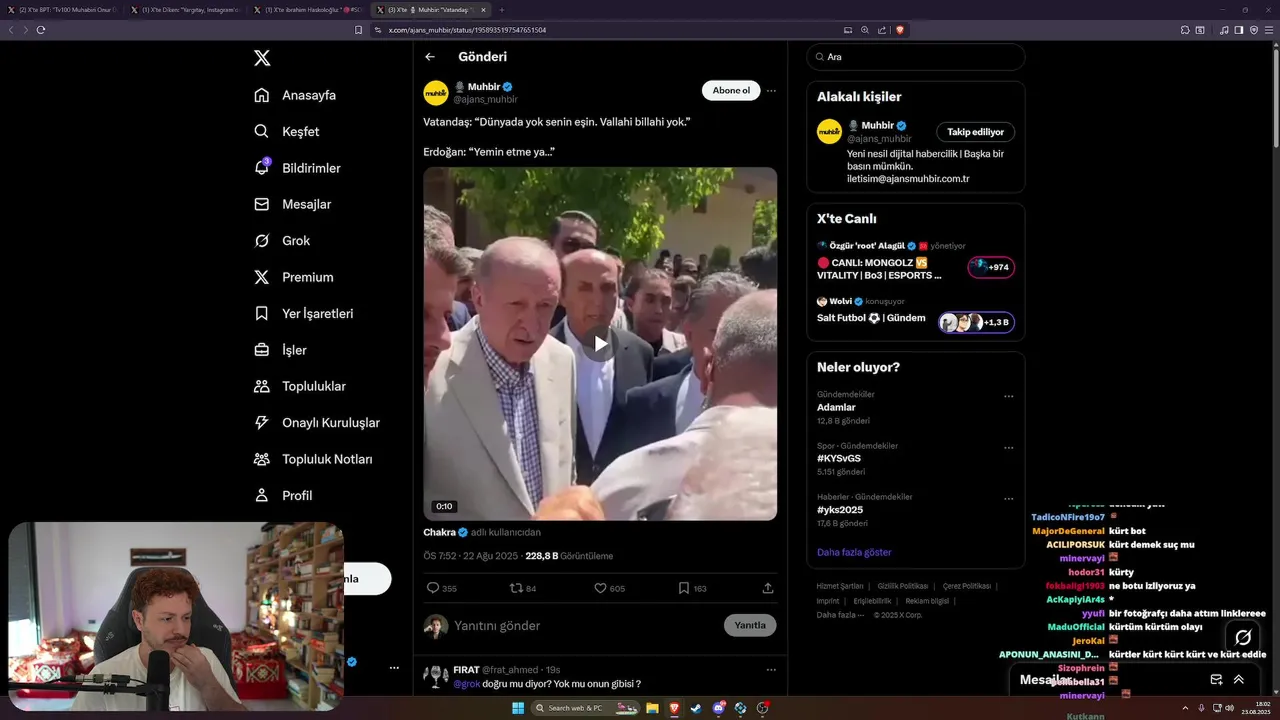Open Yer İşaretleri bookmark icon
The height and width of the screenshot is (720, 1280).
(261, 313)
